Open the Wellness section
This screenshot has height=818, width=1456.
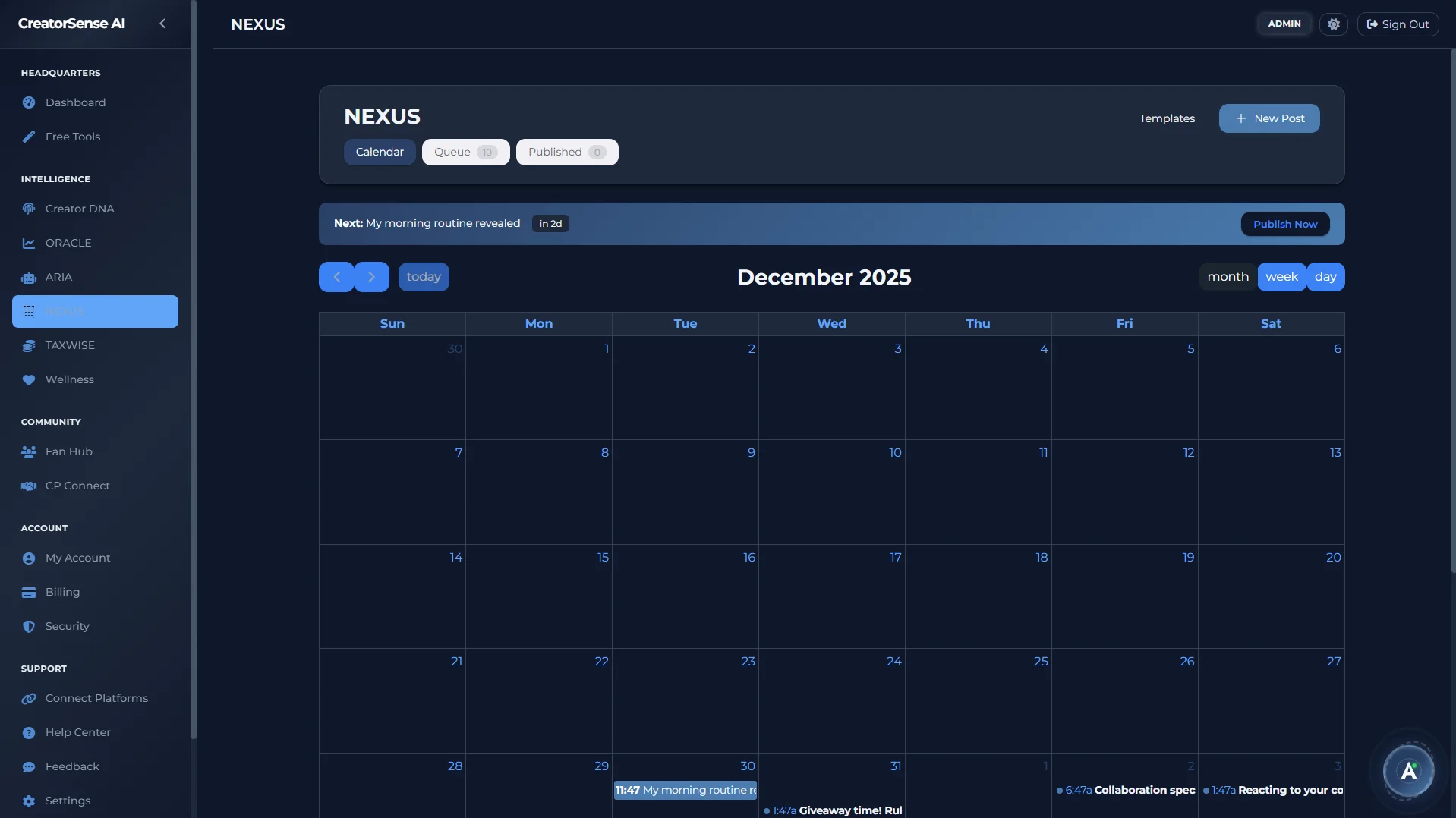pos(69,379)
